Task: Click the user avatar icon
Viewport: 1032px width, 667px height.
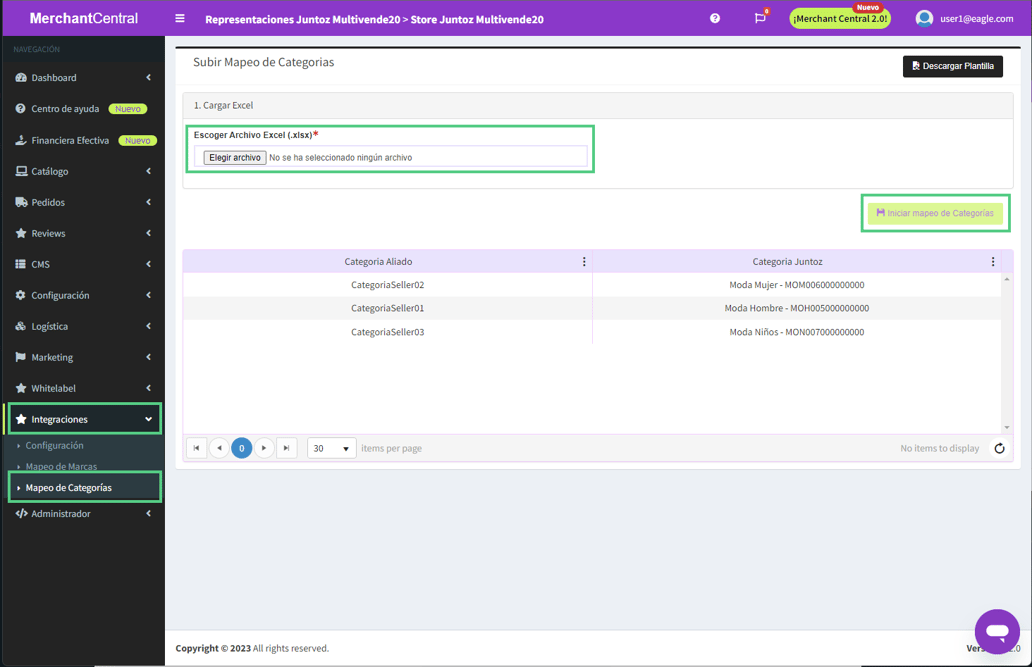Action: point(924,18)
